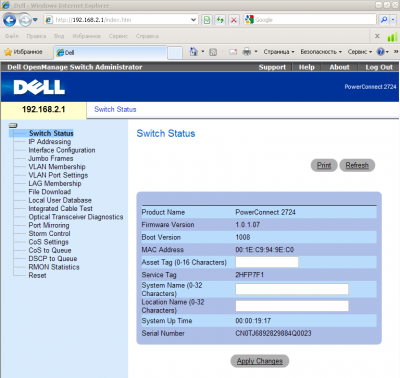
Task: Open Reset page in tree
Action: point(37,275)
